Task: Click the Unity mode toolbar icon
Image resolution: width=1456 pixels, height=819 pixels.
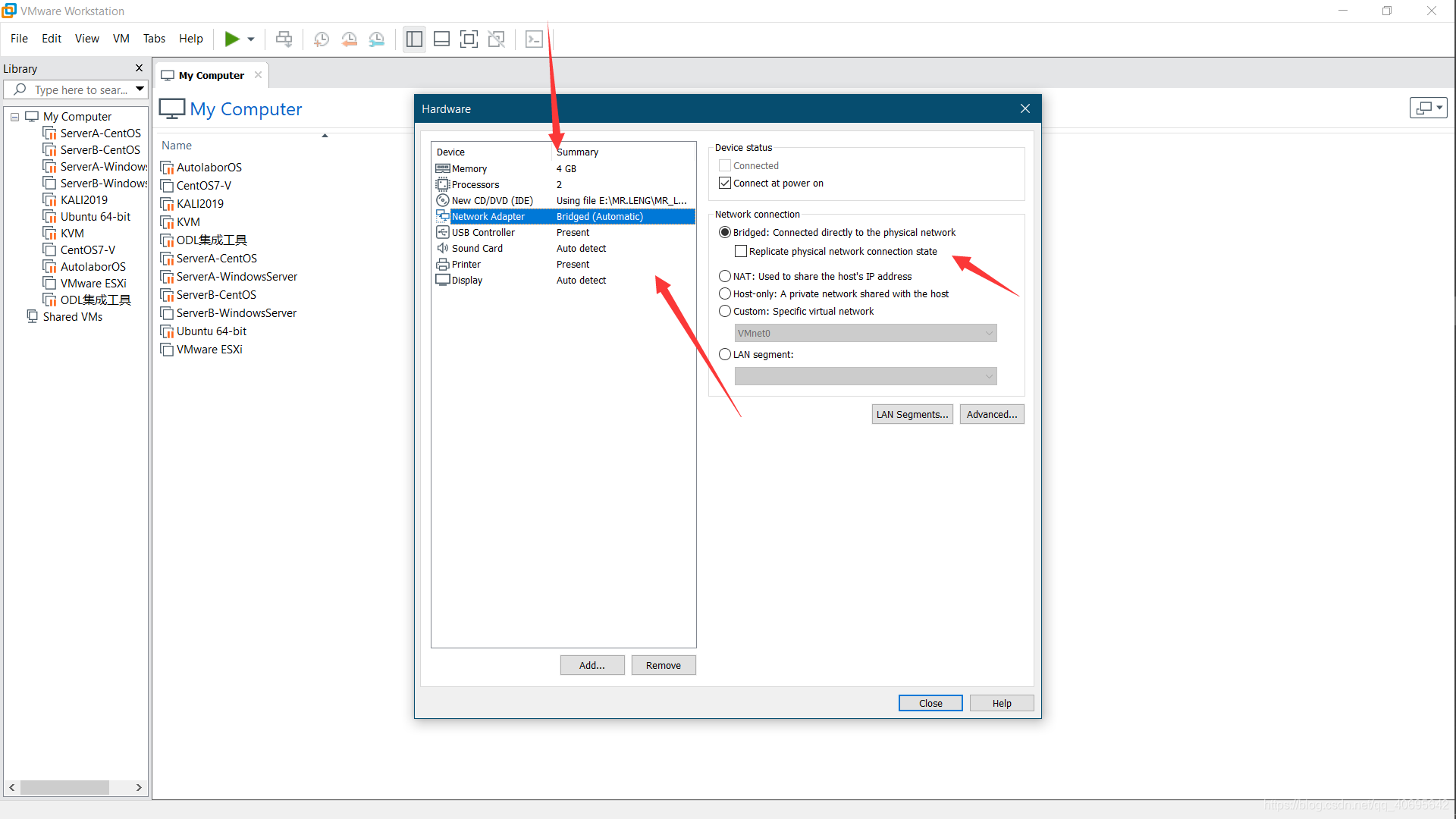Action: 497,39
